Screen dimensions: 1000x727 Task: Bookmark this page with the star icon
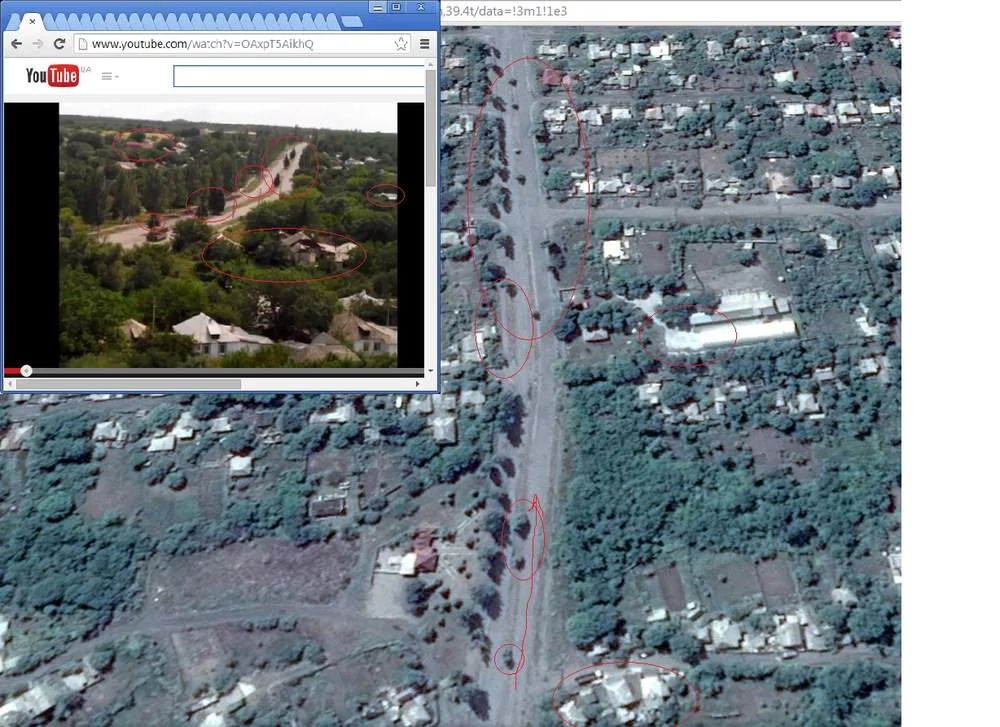[x=401, y=44]
